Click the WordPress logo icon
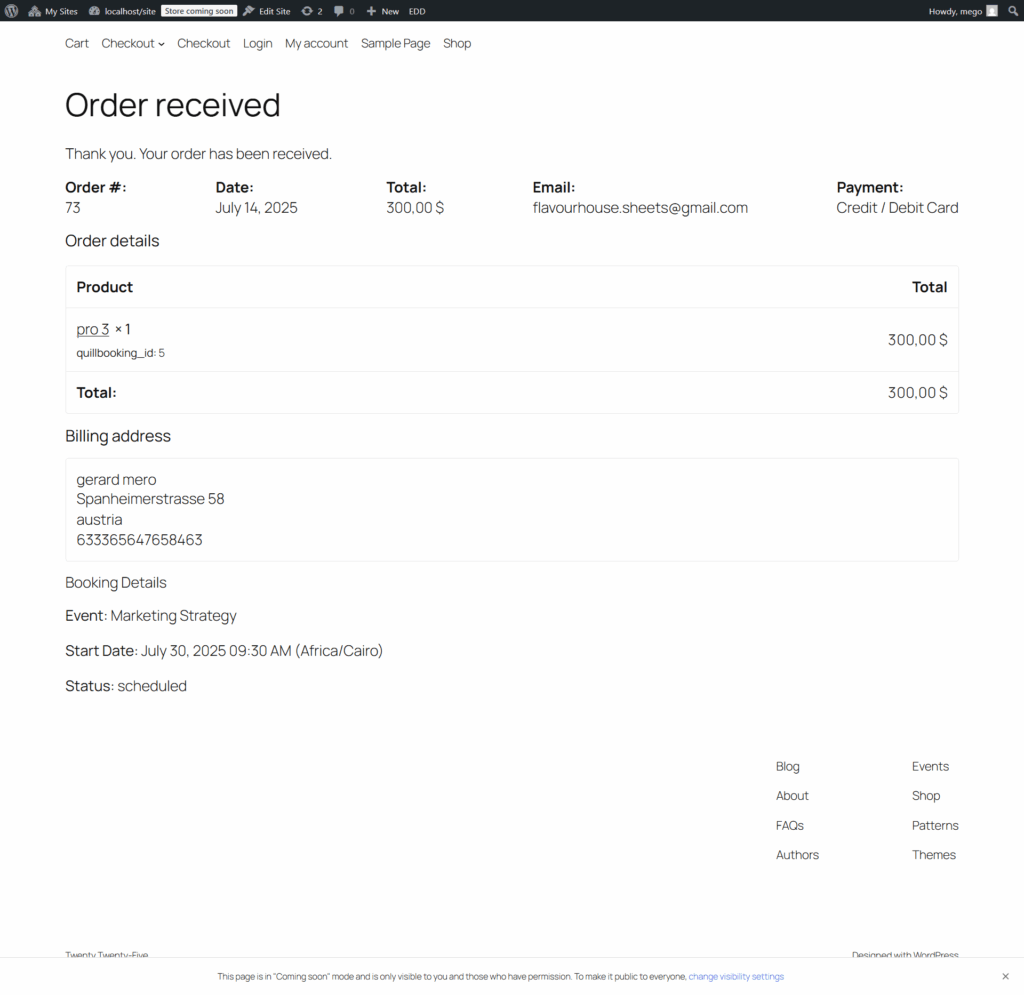Image resolution: width=1024 pixels, height=995 pixels. (11, 11)
